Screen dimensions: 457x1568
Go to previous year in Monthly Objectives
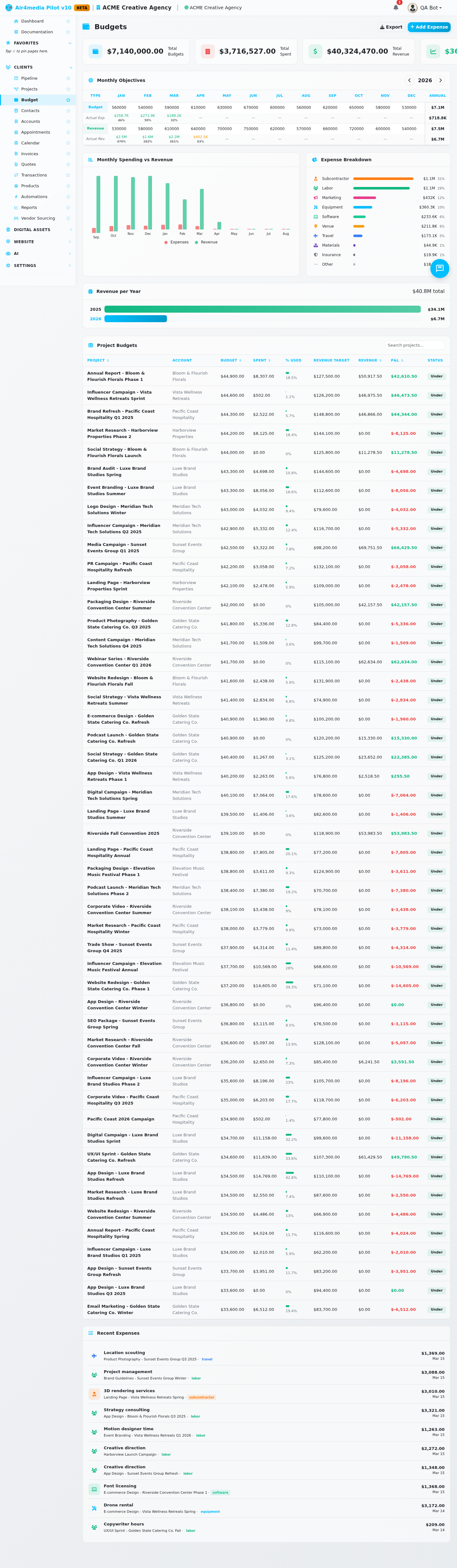pyautogui.click(x=409, y=80)
